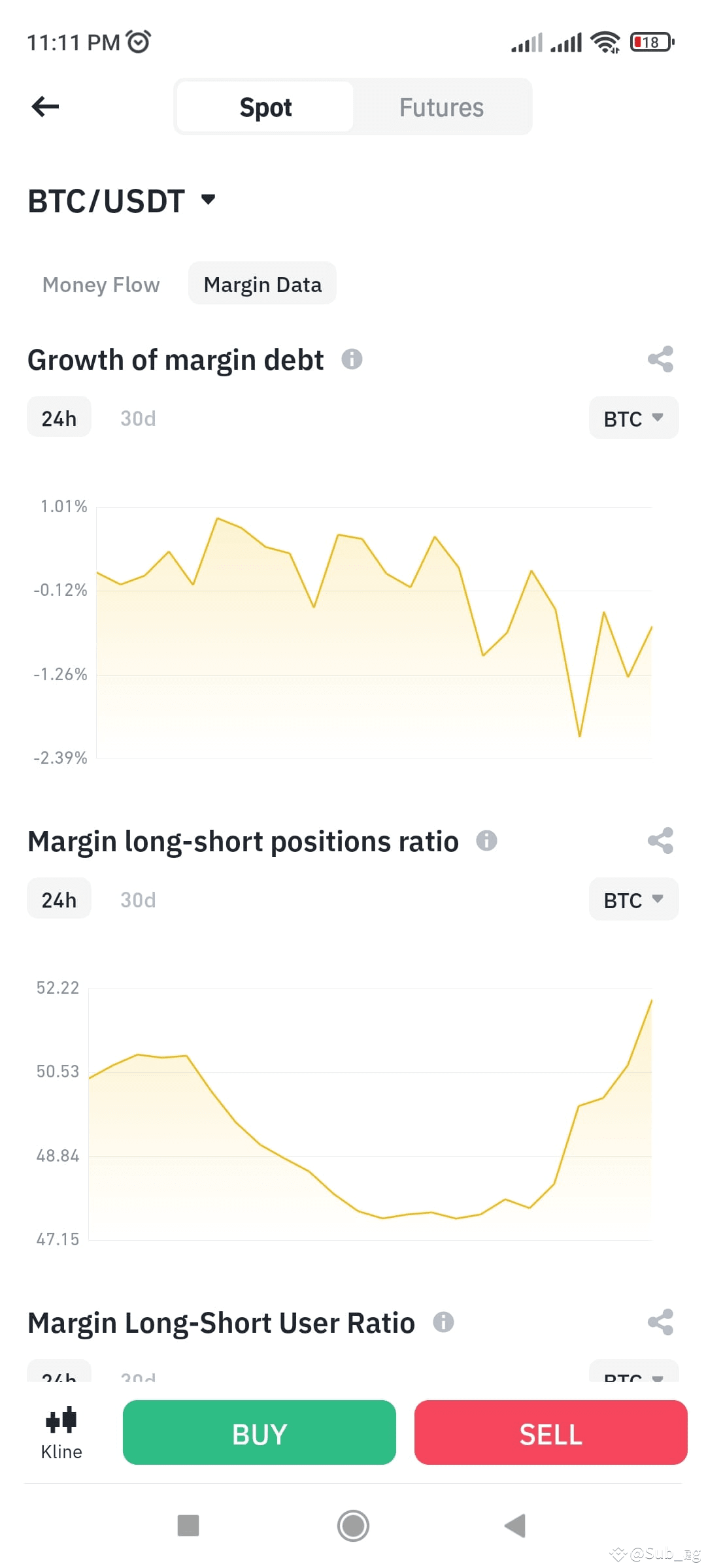Share the Margin long-short positions ratio chart
Screen dimensions: 706x1568
[660, 841]
